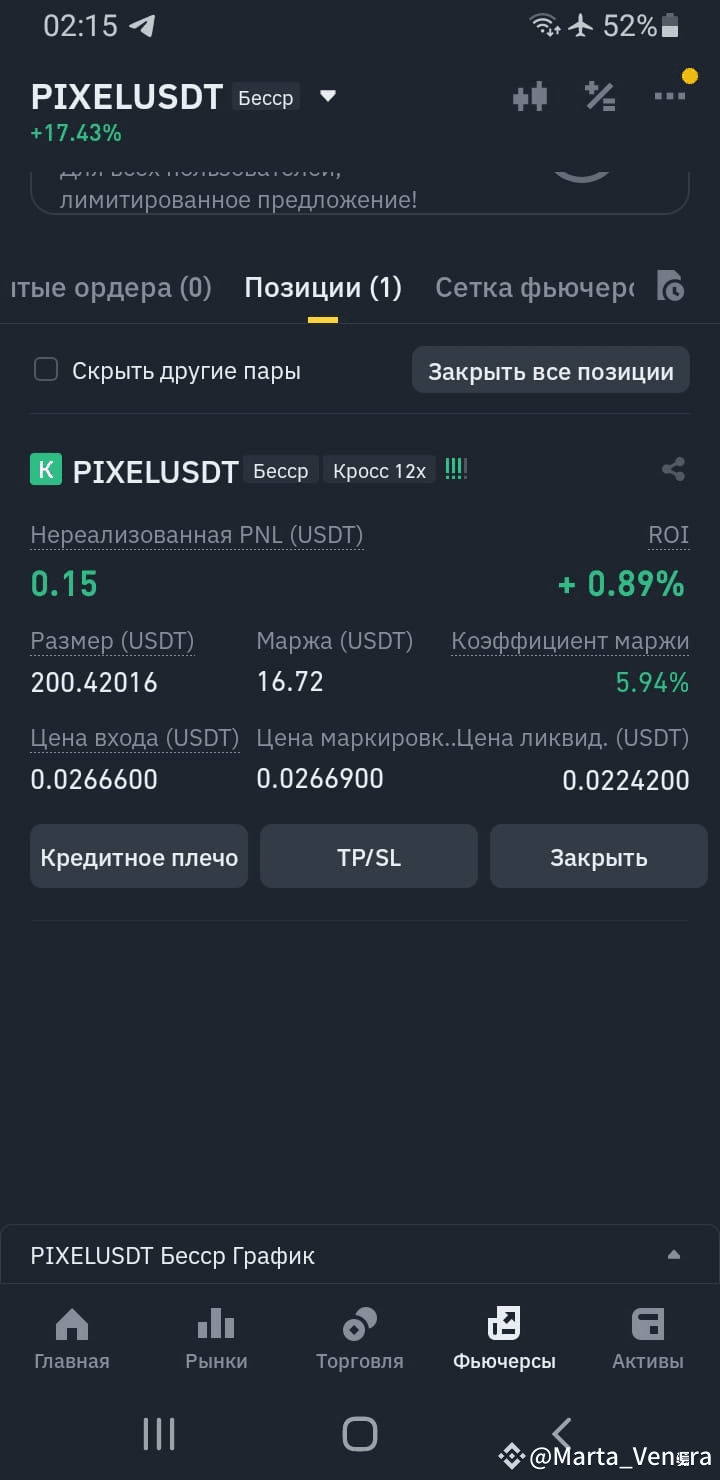Share the PIXELUSDT position
The image size is (720, 1480).
tap(674, 469)
